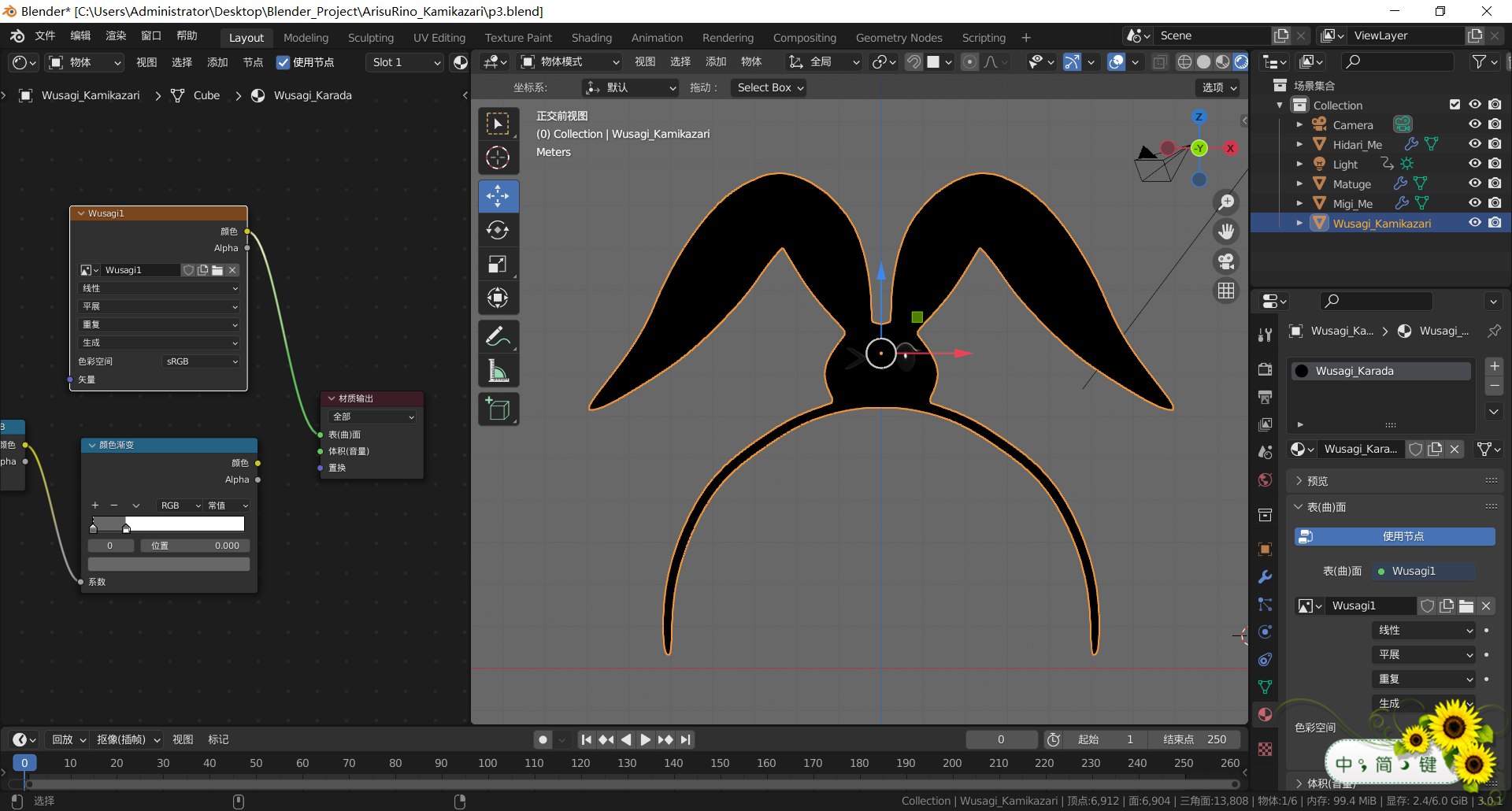The height and width of the screenshot is (811, 1512).
Task: Disable Migi_Me render camera icon
Action: 1495,203
